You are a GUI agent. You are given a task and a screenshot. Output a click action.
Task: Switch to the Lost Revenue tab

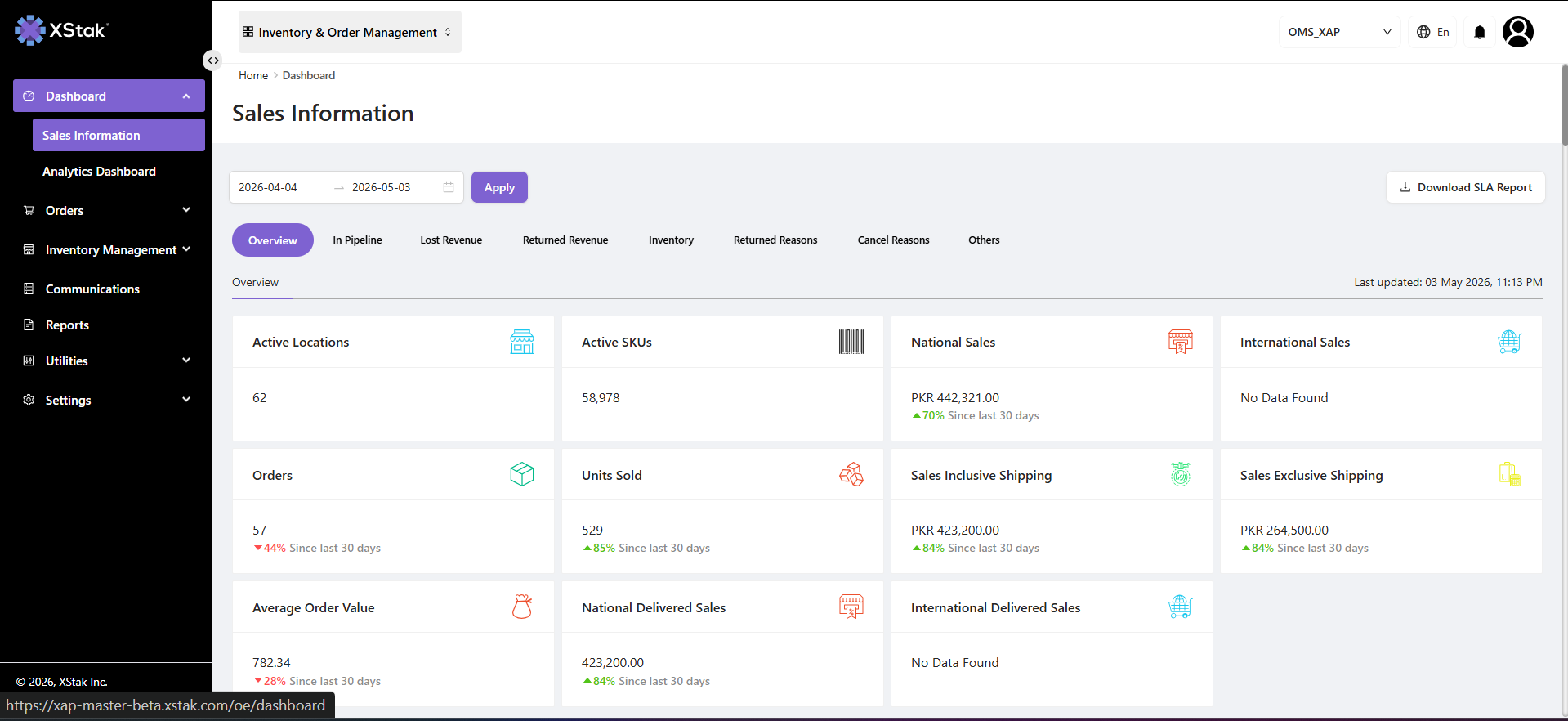pos(451,240)
